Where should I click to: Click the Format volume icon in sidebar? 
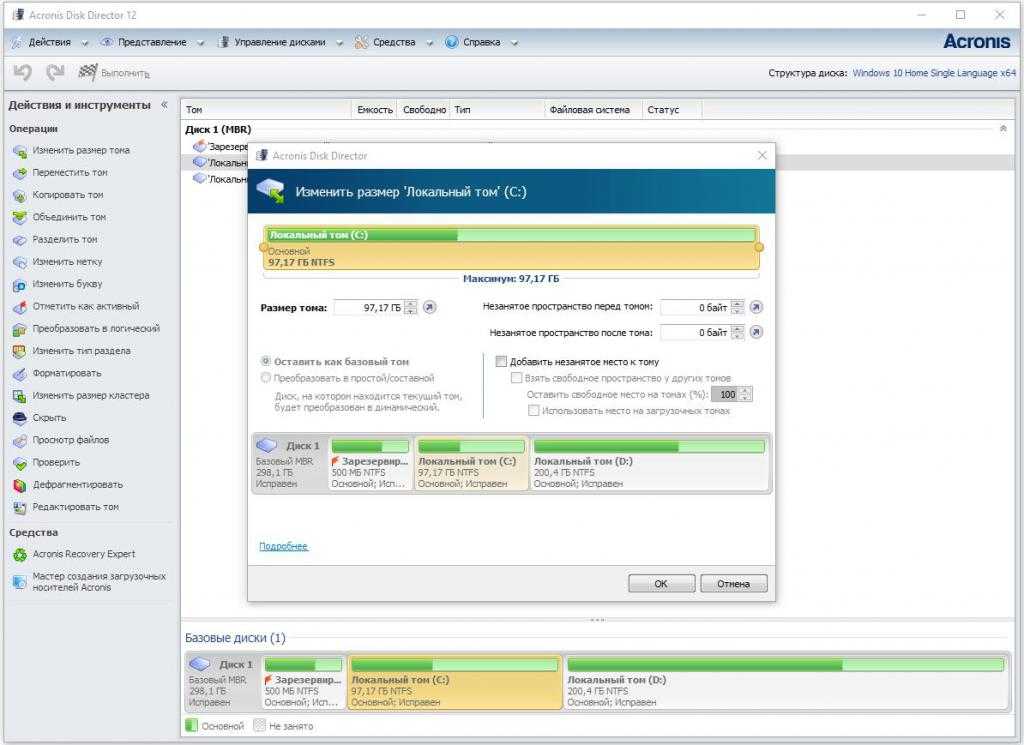[x=19, y=373]
